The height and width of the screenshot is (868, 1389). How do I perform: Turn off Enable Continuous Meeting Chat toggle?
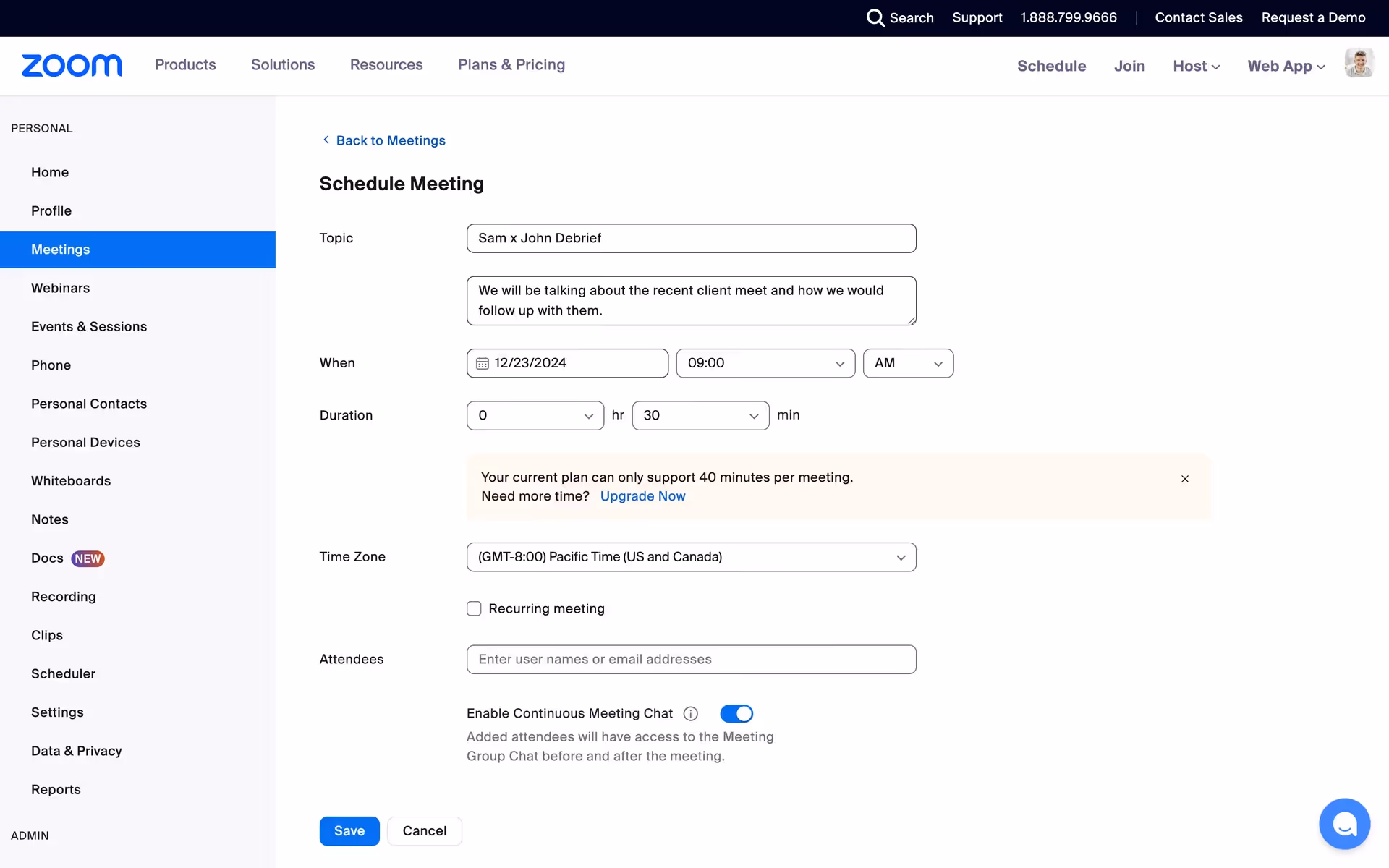736,714
